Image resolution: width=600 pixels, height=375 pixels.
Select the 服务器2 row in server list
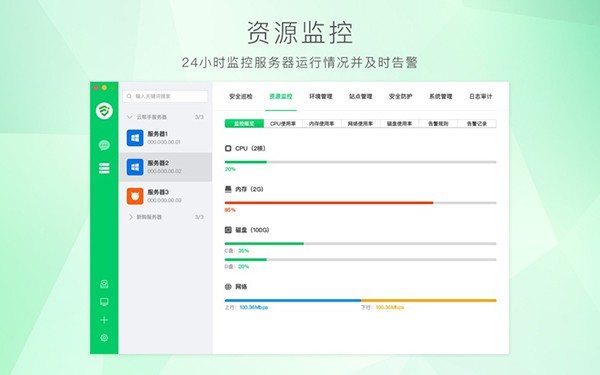[x=166, y=167]
